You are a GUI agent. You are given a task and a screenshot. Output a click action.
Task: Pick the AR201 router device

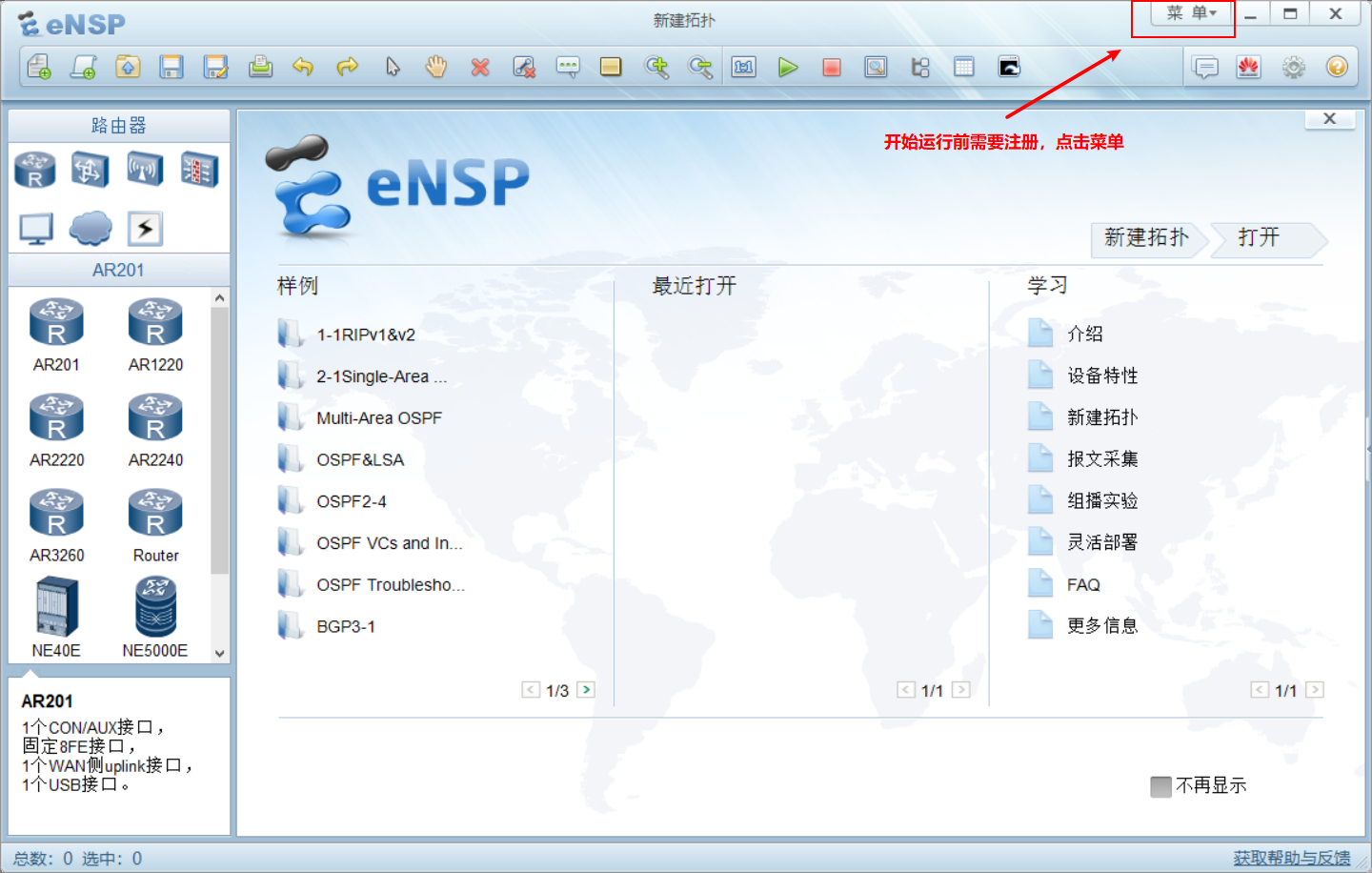coord(56,335)
